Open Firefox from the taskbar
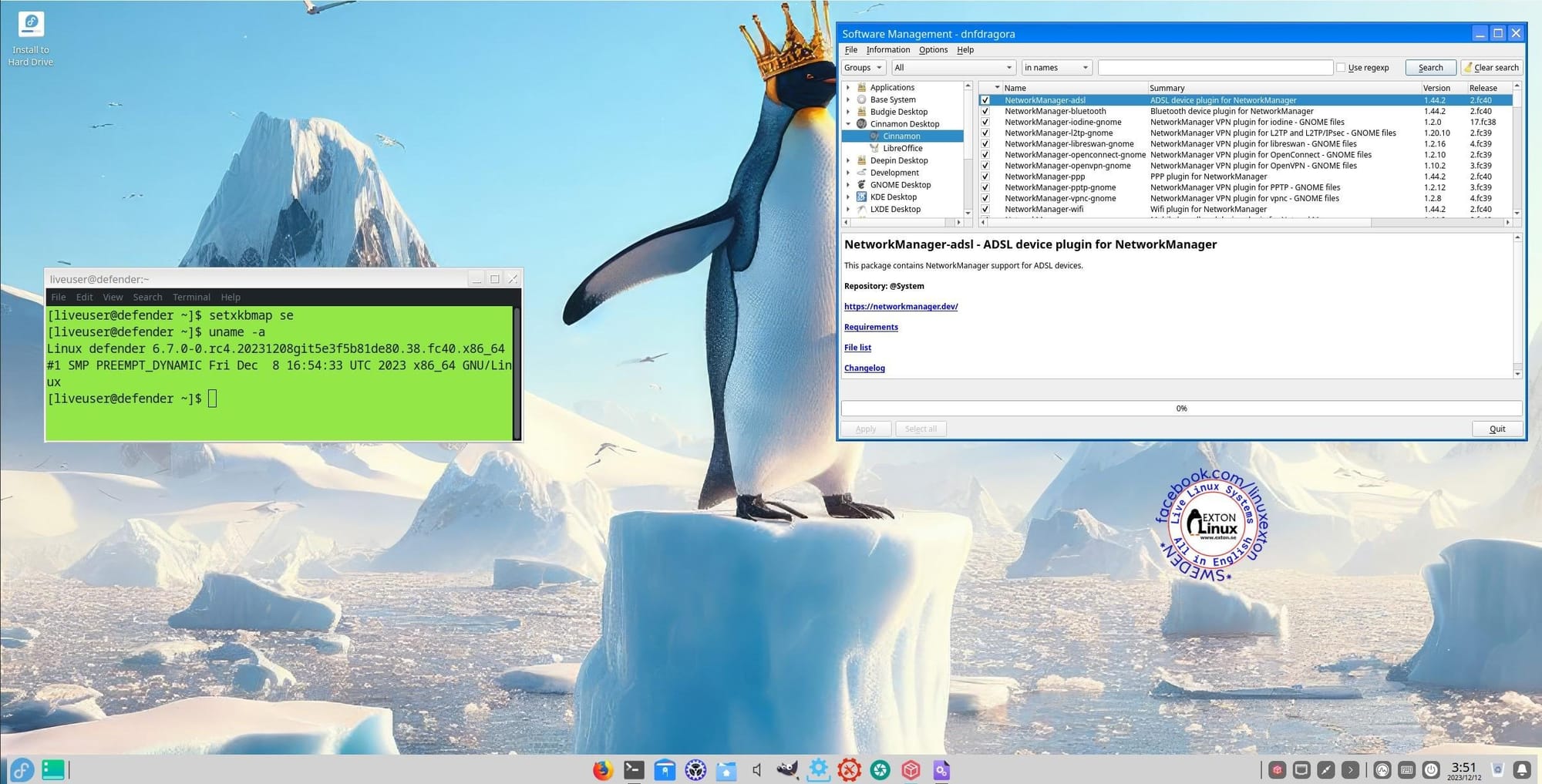Viewport: 1542px width, 784px height. pos(603,769)
